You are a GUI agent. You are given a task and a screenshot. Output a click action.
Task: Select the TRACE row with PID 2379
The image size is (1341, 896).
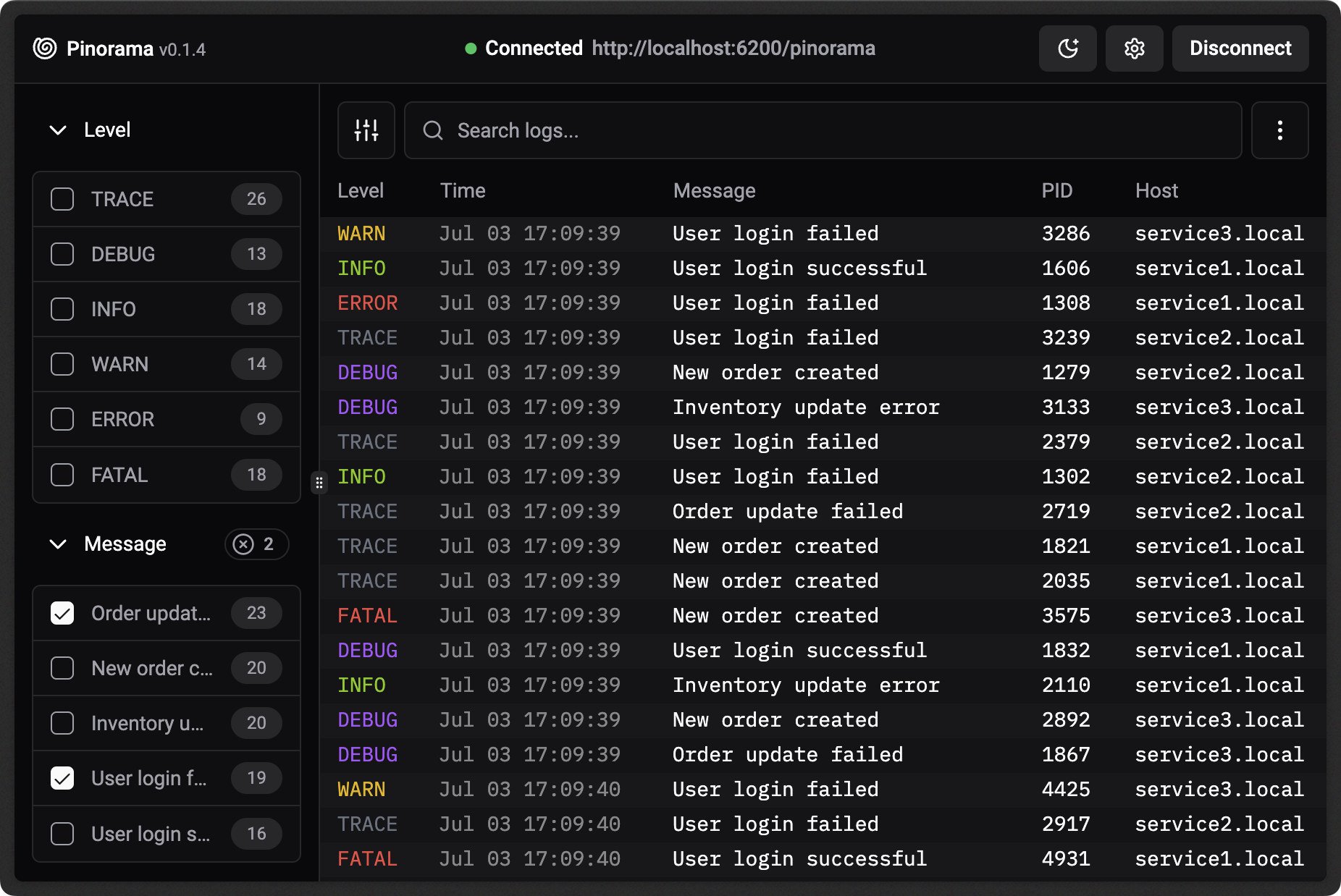pos(823,442)
